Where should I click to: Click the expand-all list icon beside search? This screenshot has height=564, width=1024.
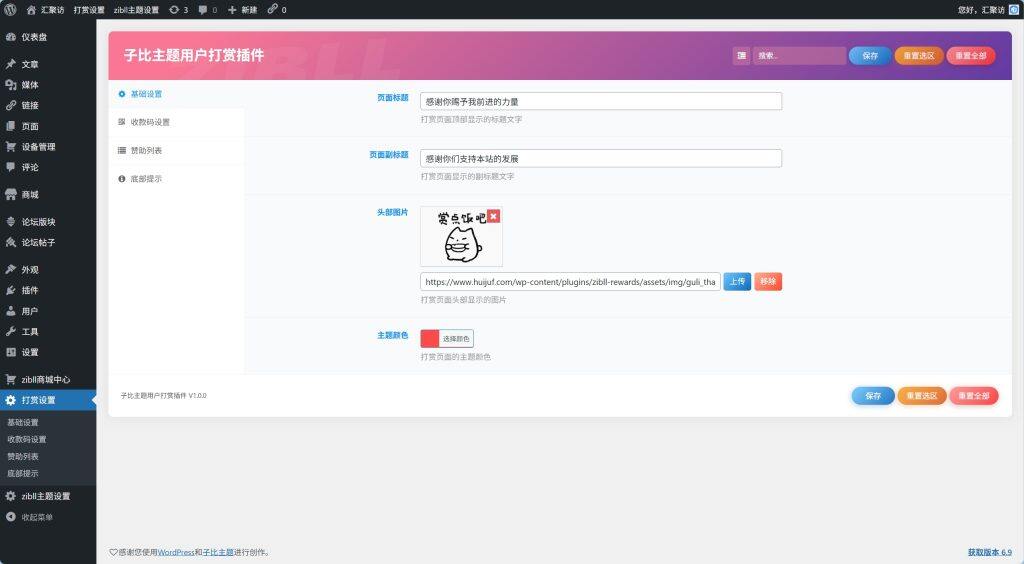coord(741,55)
